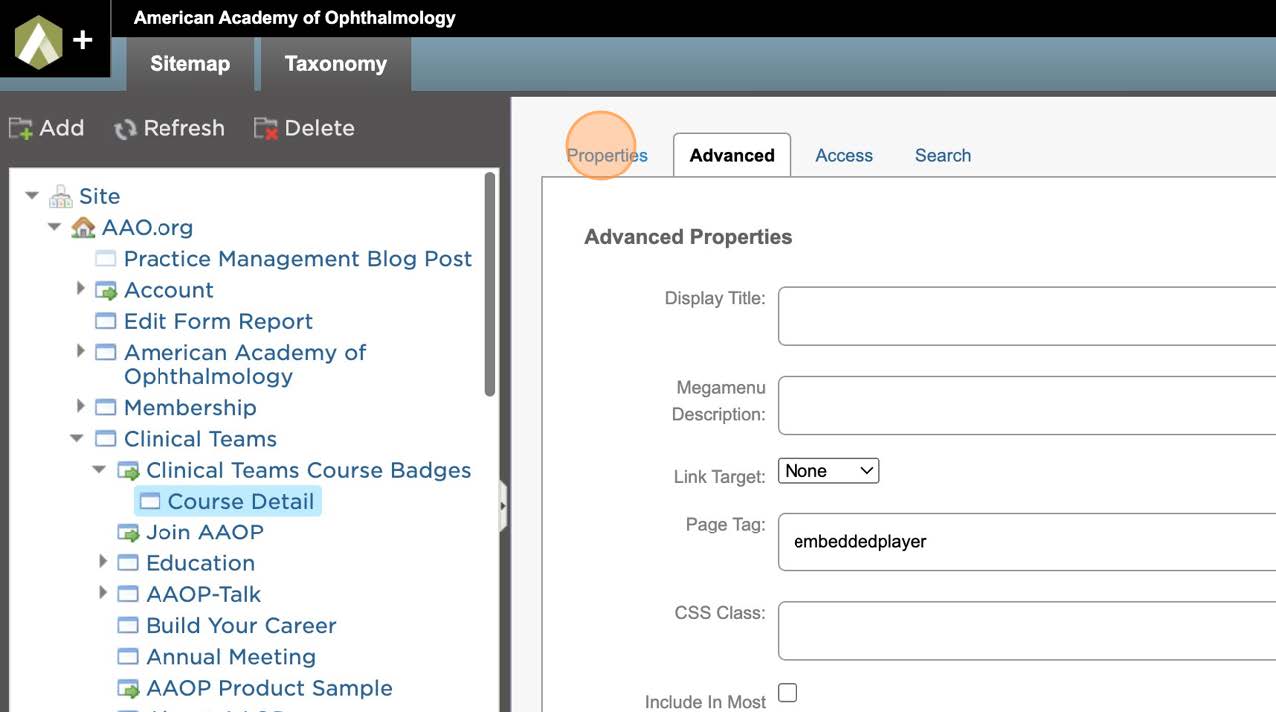Click the Clinical Teams Course Badges redirect icon

coord(128,470)
